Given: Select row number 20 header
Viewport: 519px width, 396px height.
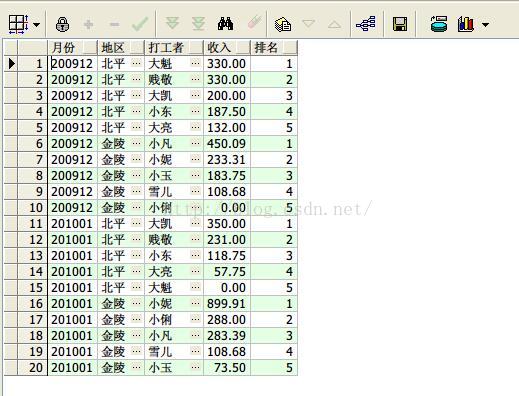Looking at the screenshot, I should tap(32, 368).
